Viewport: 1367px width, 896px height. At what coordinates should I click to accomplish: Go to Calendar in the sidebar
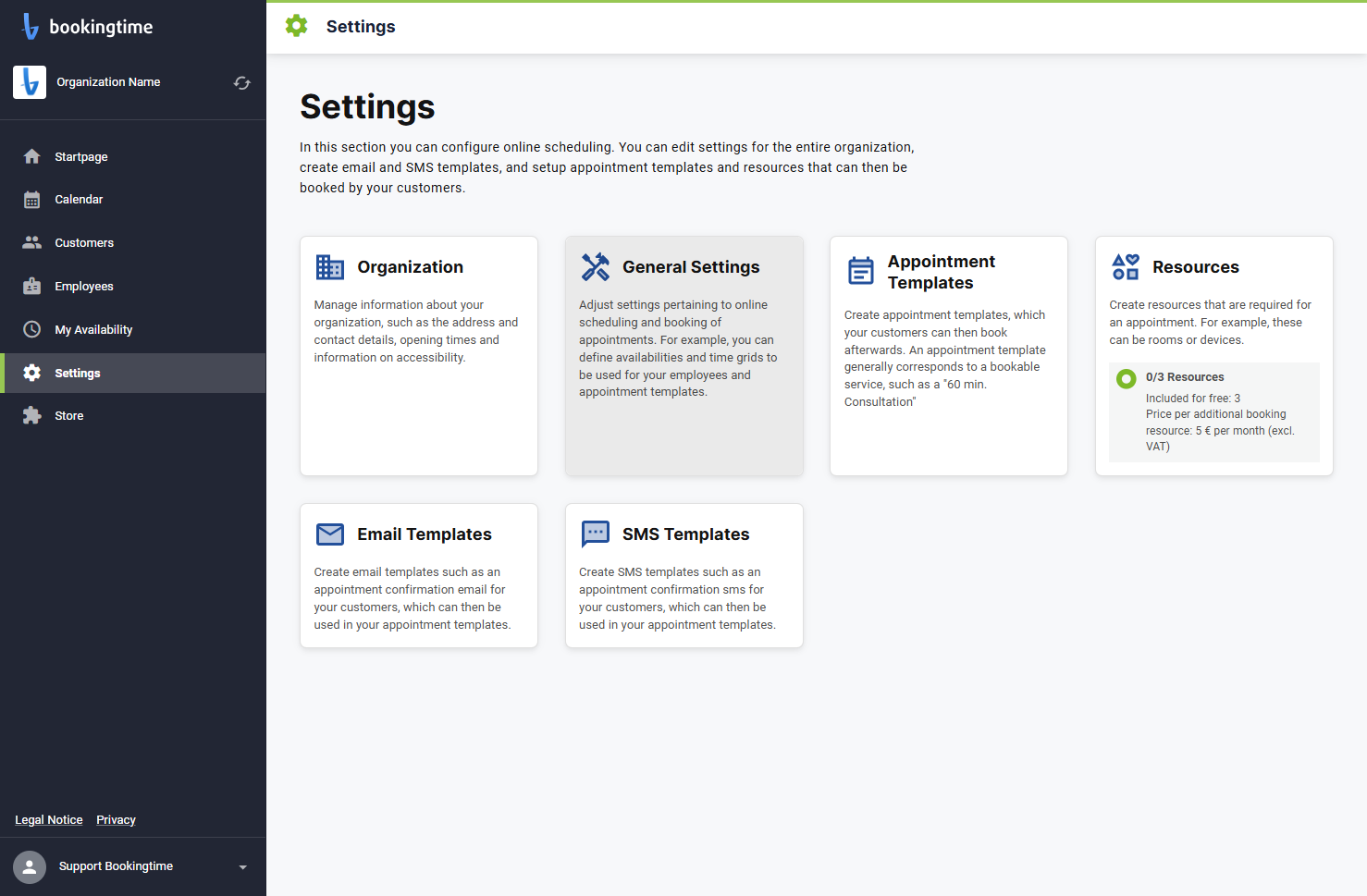click(133, 200)
